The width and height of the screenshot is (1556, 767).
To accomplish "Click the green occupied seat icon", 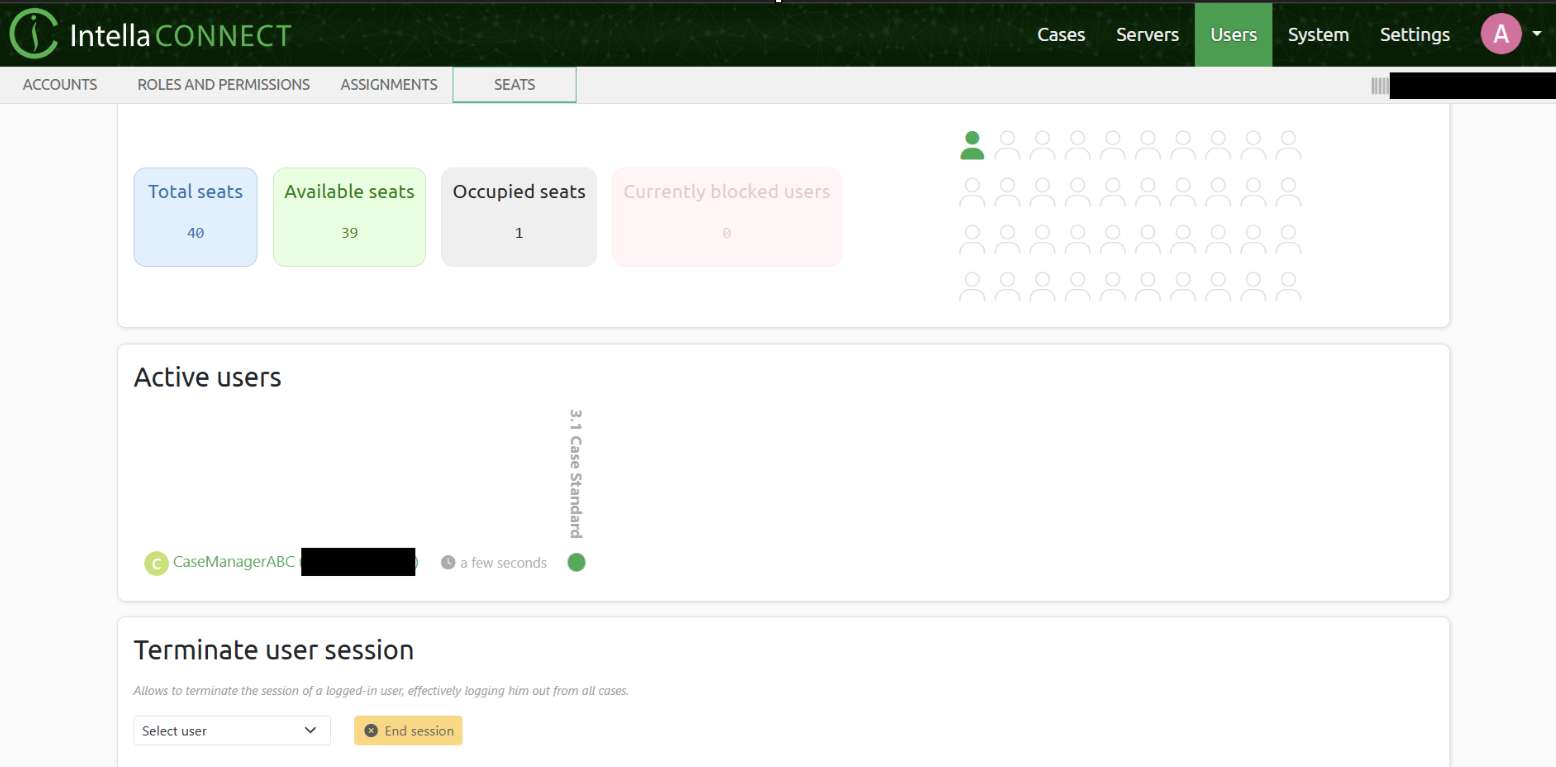I will [971, 146].
